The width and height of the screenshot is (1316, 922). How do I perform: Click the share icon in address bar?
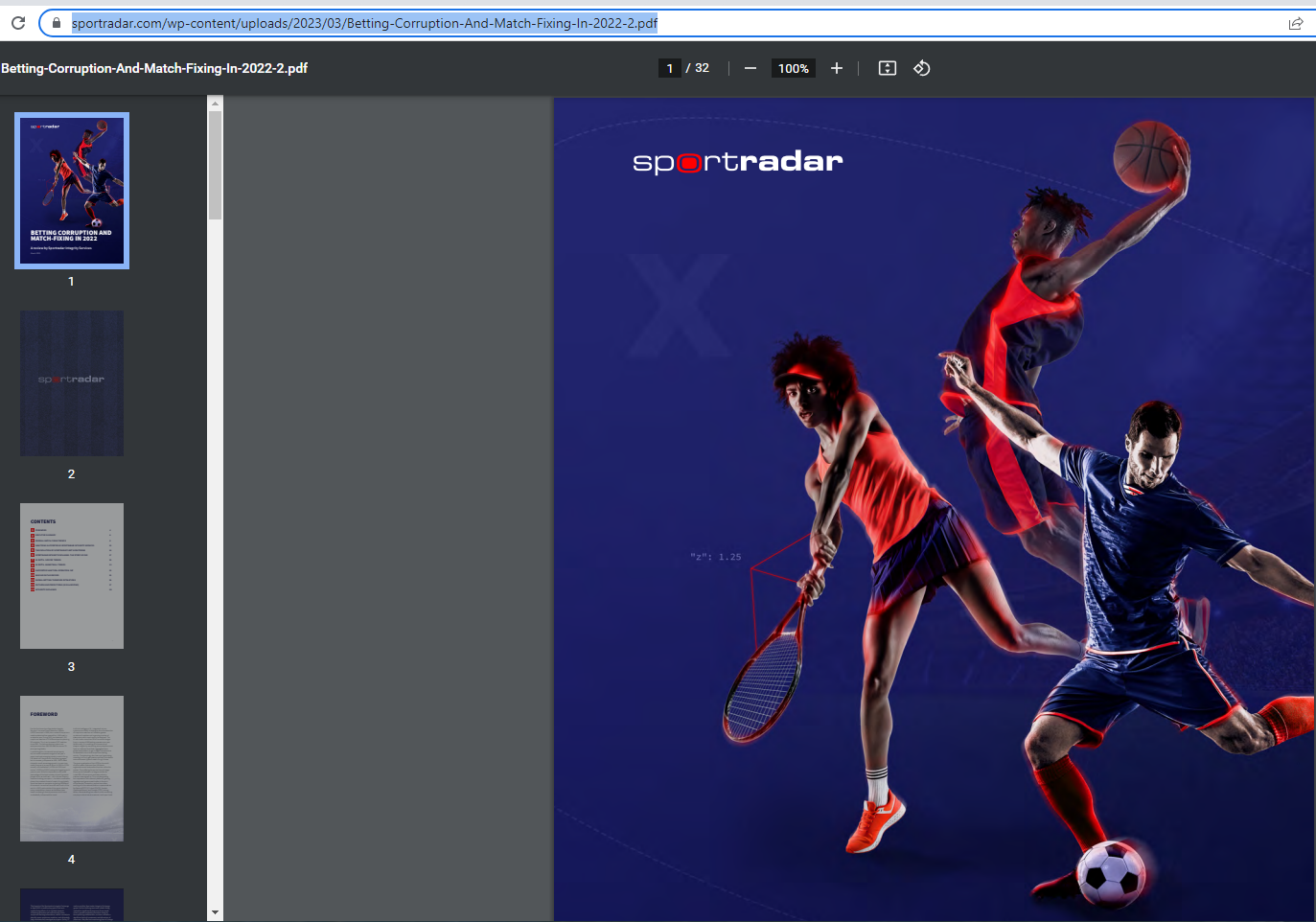(x=1296, y=23)
